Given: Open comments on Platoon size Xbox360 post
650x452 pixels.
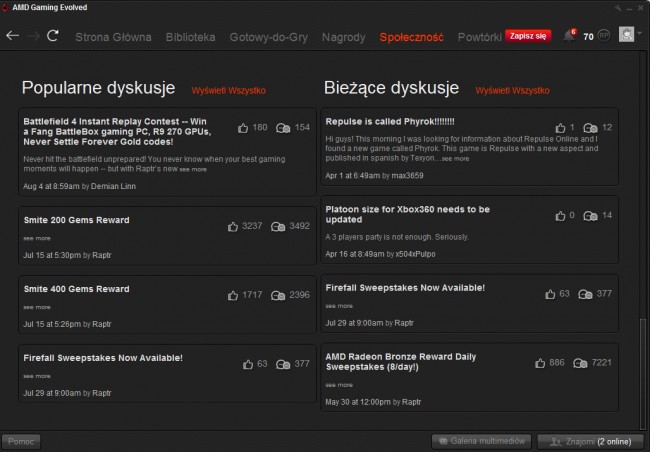Looking at the screenshot, I should (590, 216).
